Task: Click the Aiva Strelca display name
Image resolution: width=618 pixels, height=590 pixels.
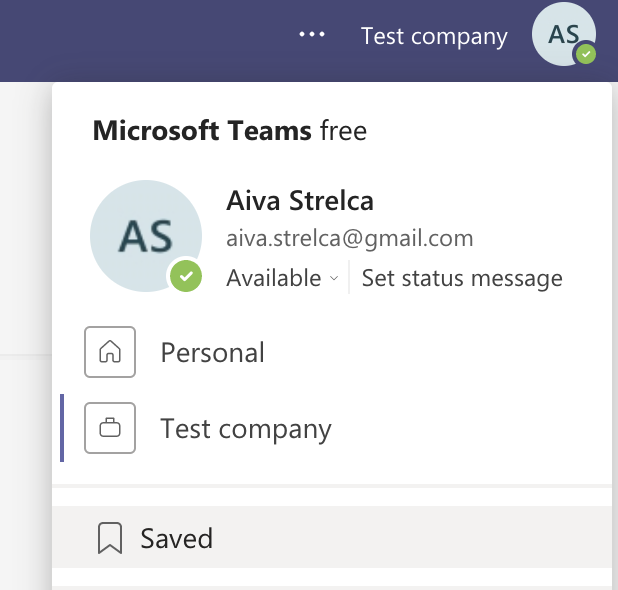Action: pyautogui.click(x=300, y=201)
